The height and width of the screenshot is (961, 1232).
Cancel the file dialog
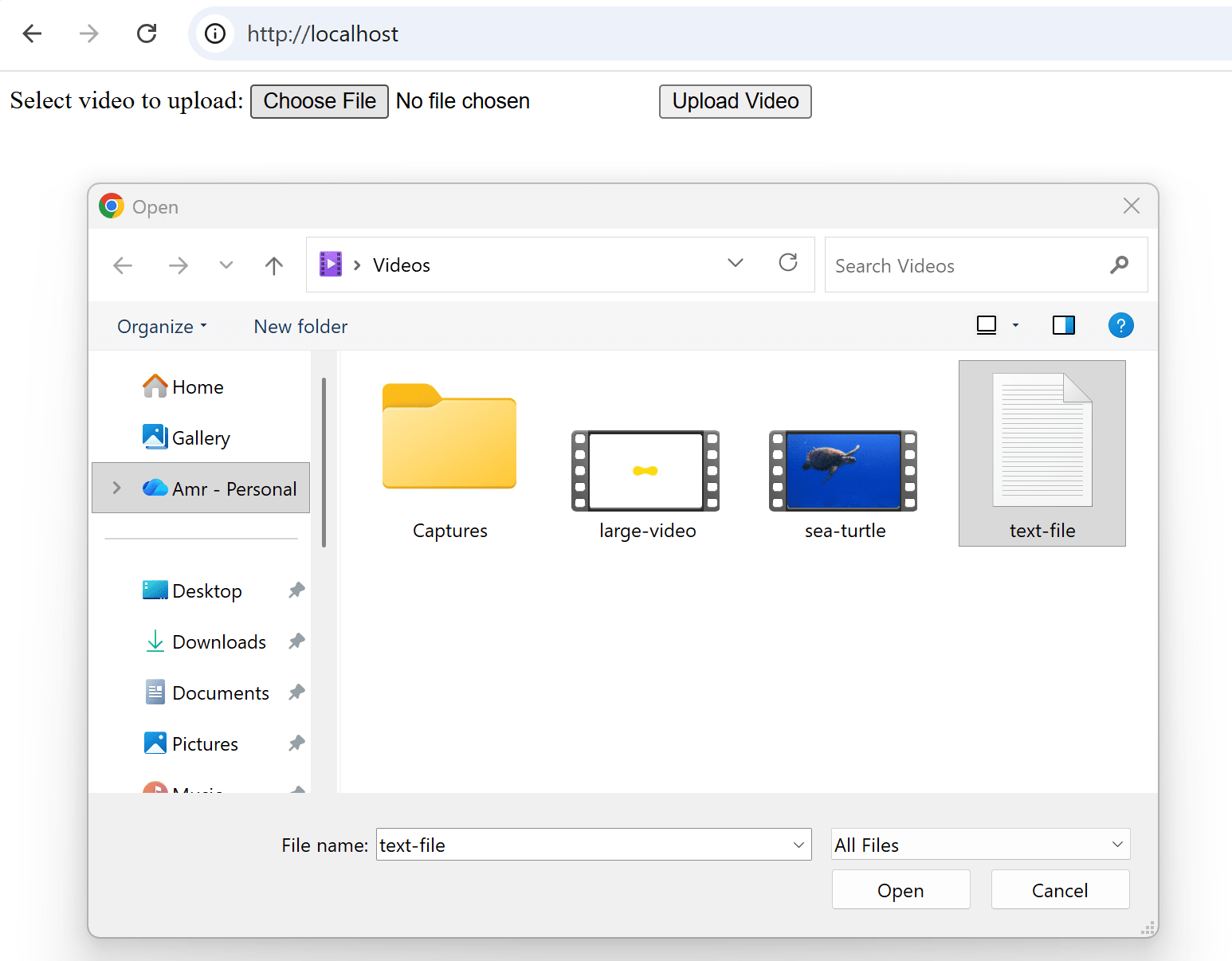pyautogui.click(x=1059, y=890)
